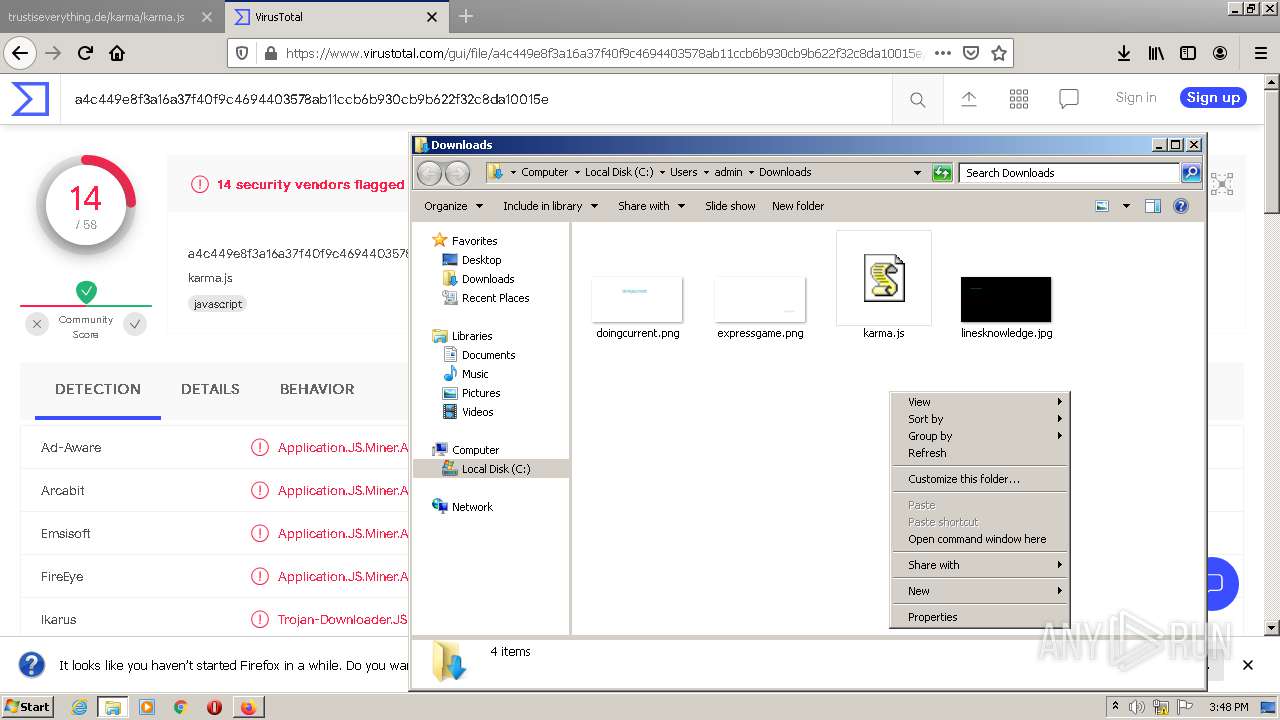Click the VirusTotal search magnifier icon
1280x720 pixels.
pyautogui.click(x=917, y=99)
